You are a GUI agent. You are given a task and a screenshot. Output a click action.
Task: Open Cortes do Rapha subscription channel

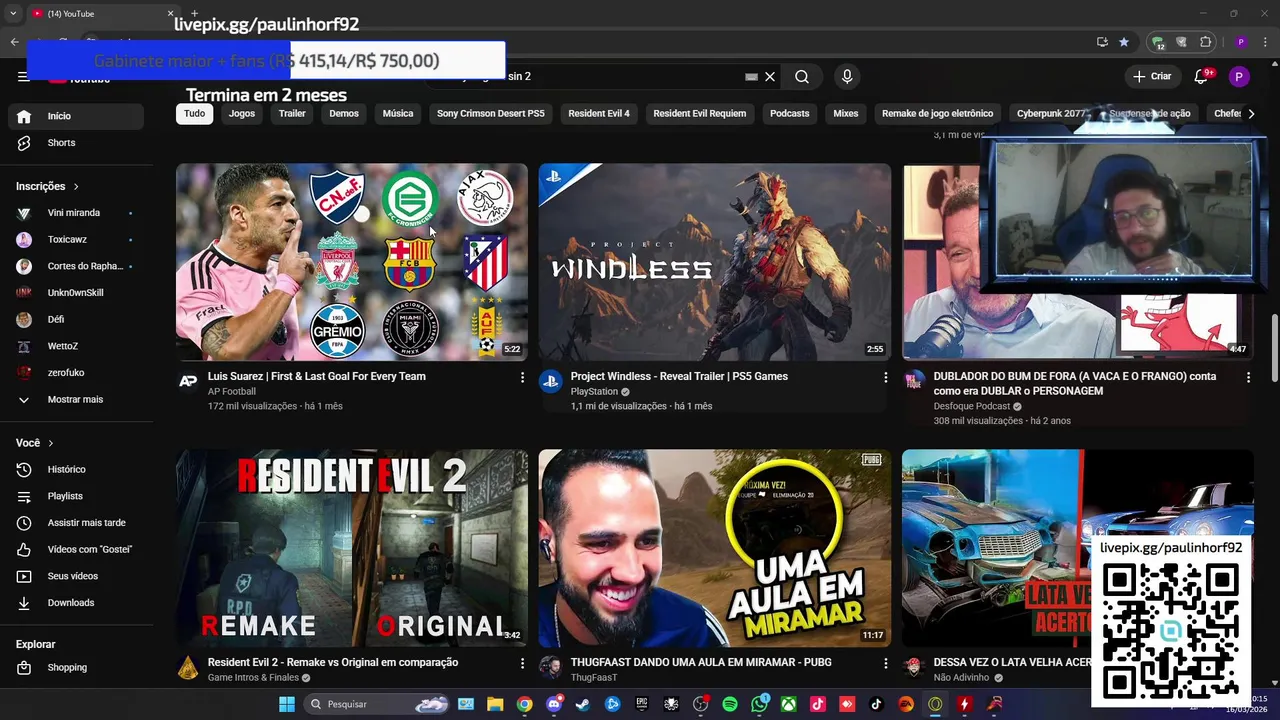pyautogui.click(x=76, y=266)
